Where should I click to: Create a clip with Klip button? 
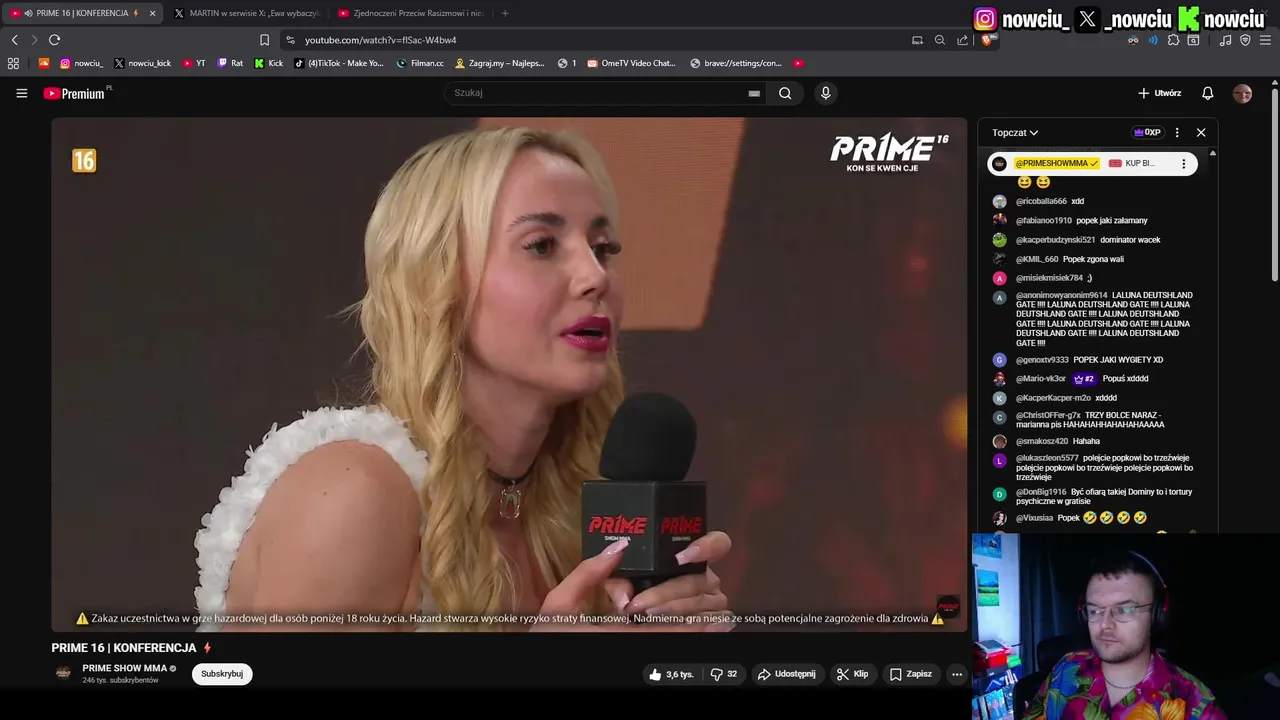point(852,674)
